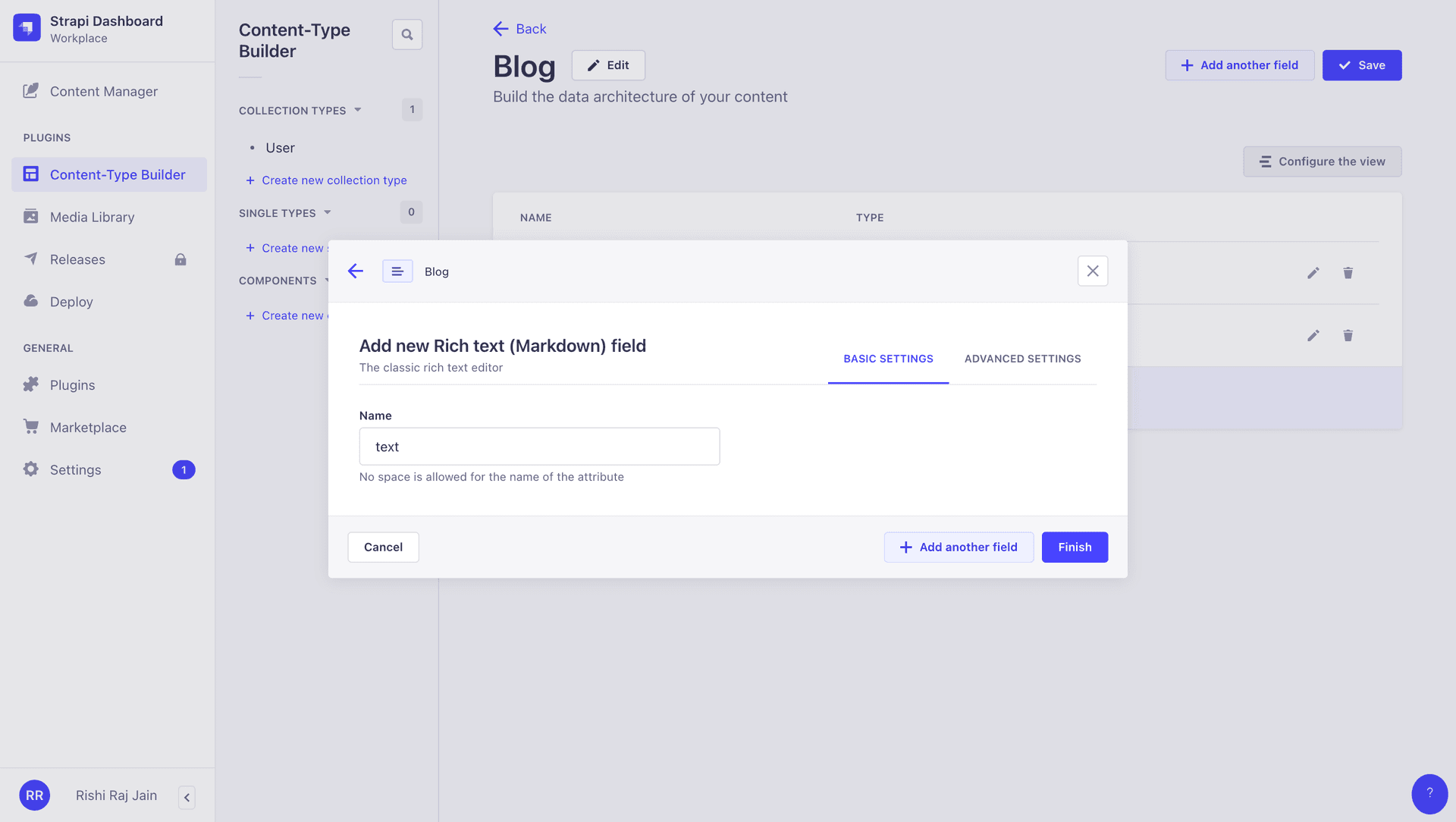Viewport: 1456px width, 822px height.
Task: Open the Media Library plugin
Action: click(x=92, y=217)
